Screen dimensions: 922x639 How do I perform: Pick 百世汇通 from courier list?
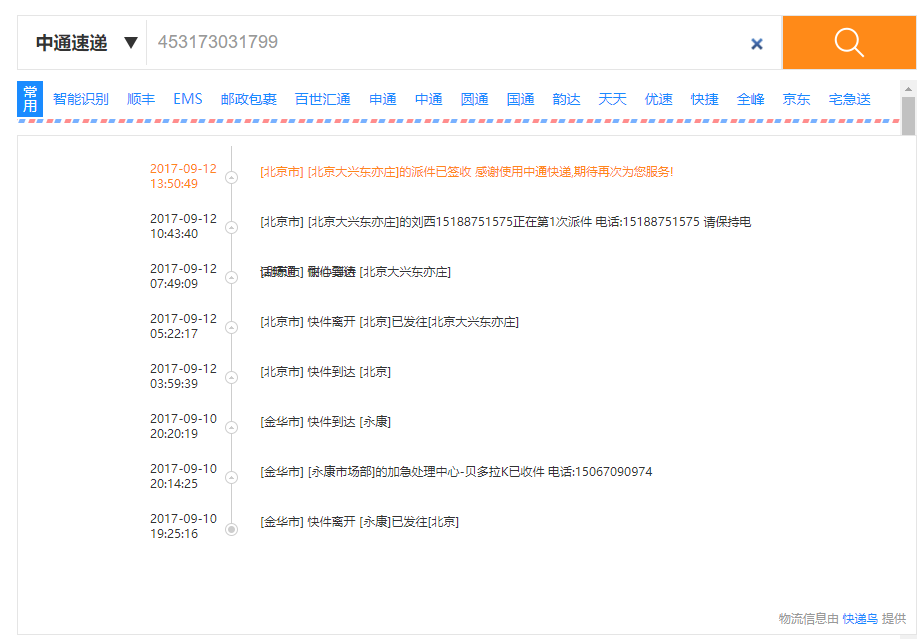tap(322, 99)
